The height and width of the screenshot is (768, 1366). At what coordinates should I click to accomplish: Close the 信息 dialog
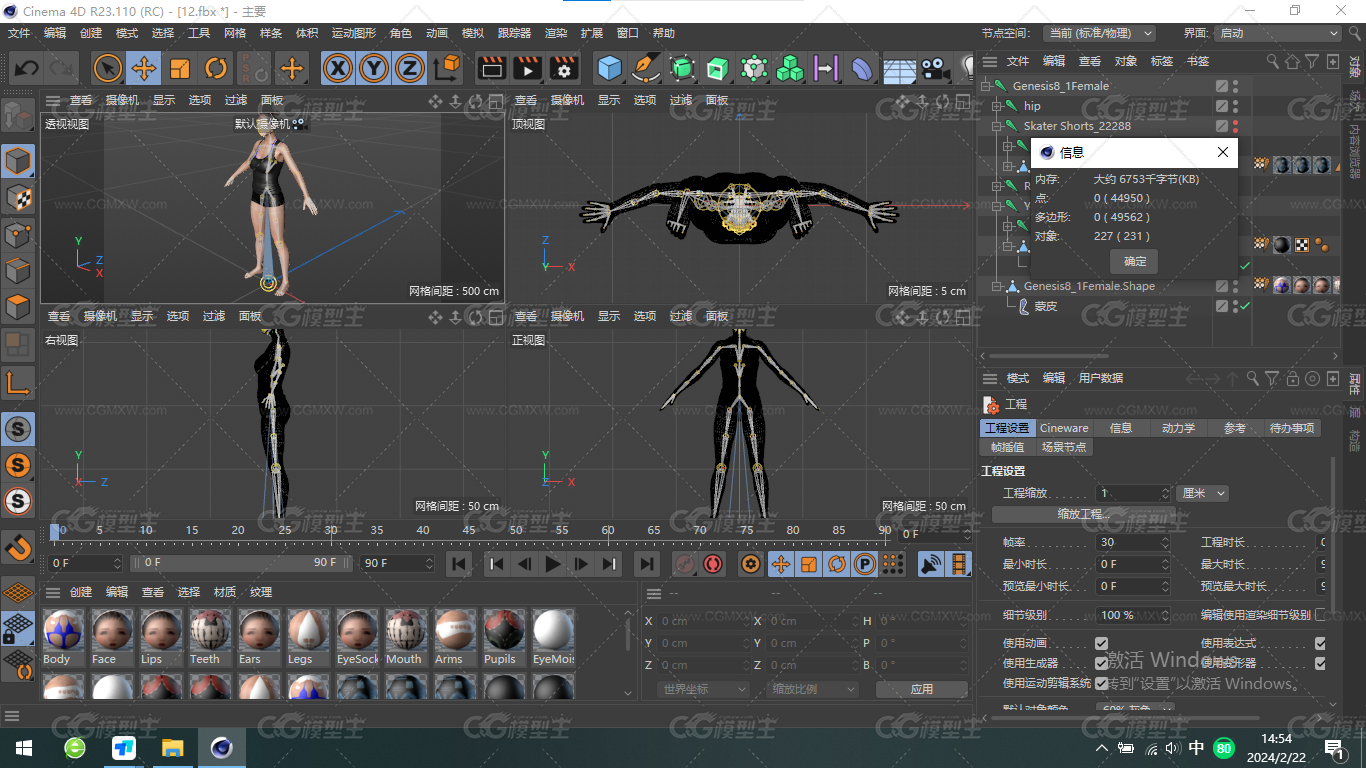[1222, 152]
